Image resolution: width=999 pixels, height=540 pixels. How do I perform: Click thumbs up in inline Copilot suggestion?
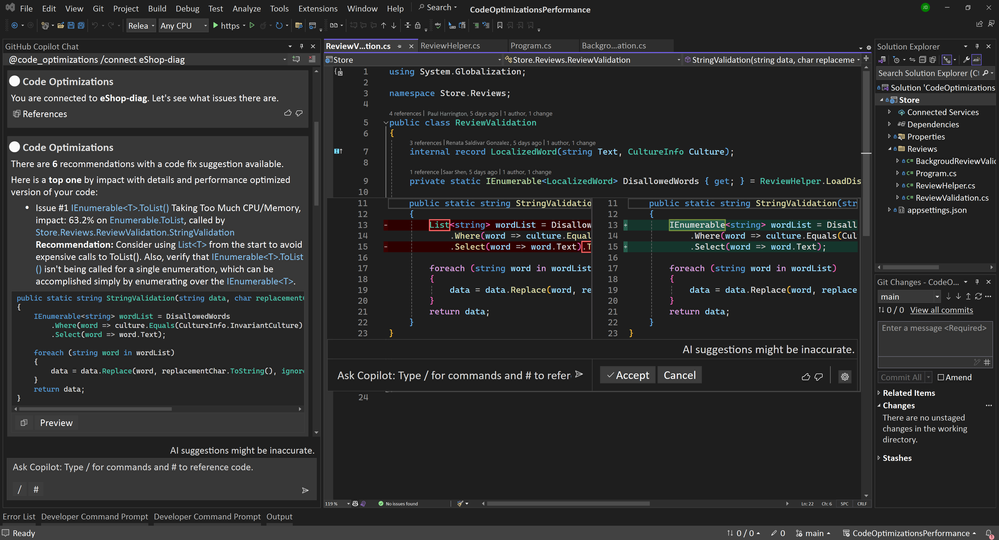(806, 376)
